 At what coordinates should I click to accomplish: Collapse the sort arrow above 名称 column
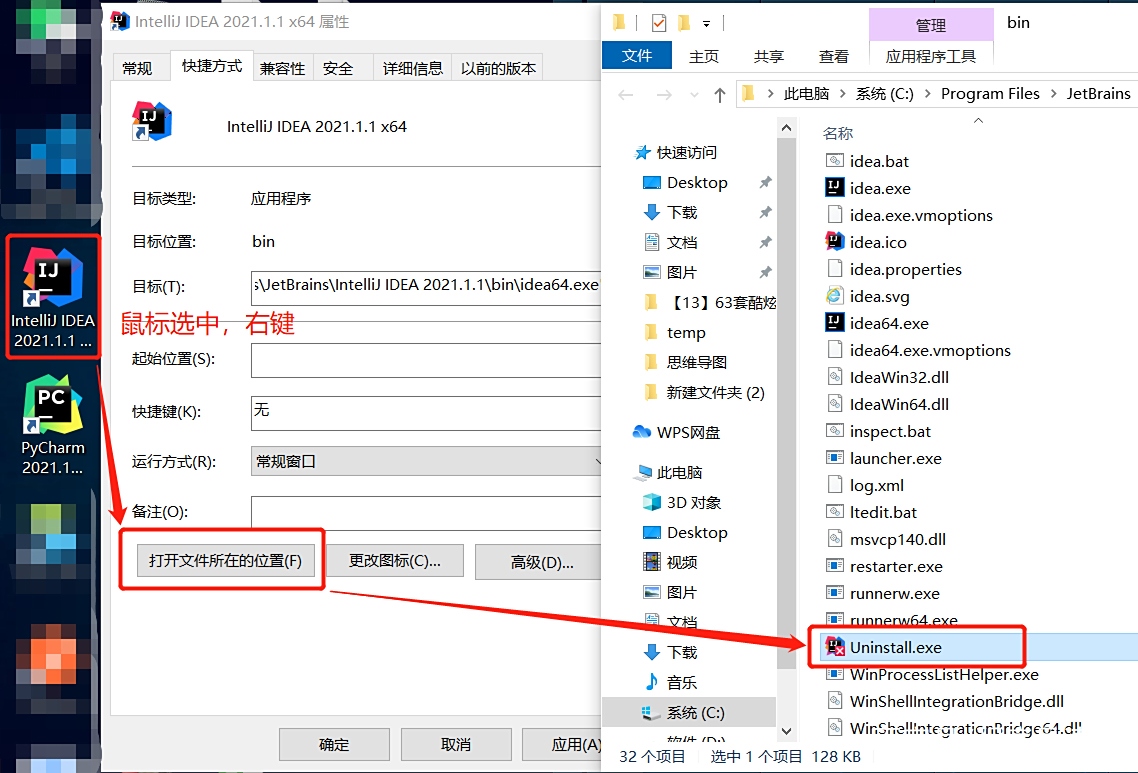[978, 120]
